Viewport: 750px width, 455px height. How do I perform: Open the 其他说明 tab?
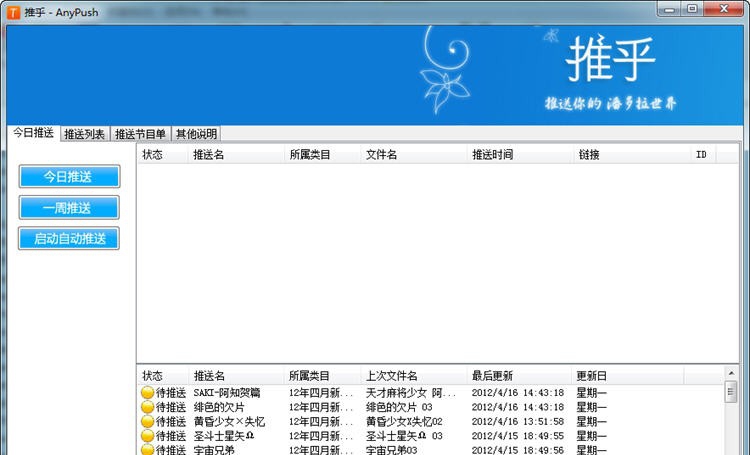(196, 134)
